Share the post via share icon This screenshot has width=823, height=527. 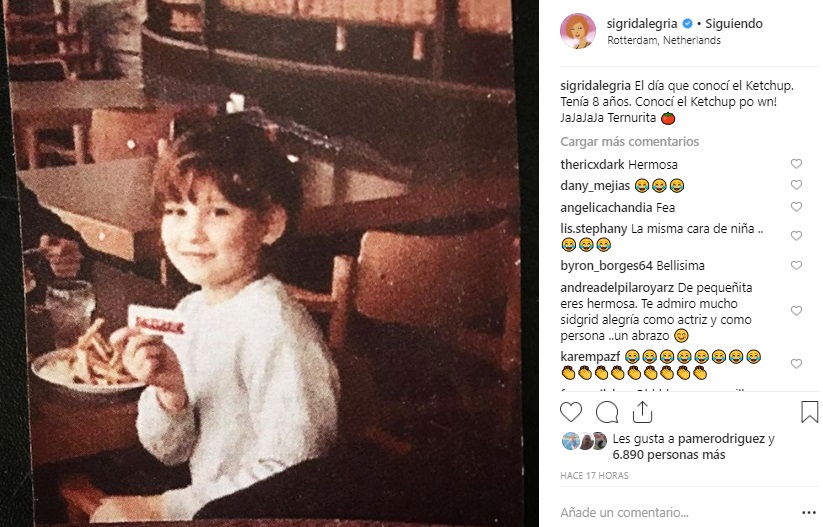coord(642,412)
